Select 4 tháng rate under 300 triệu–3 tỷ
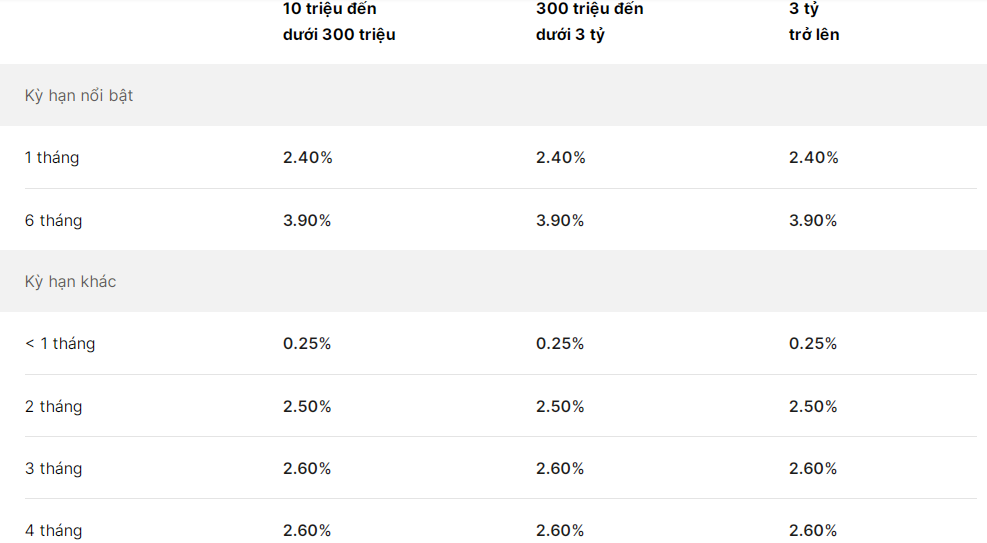 (560, 531)
